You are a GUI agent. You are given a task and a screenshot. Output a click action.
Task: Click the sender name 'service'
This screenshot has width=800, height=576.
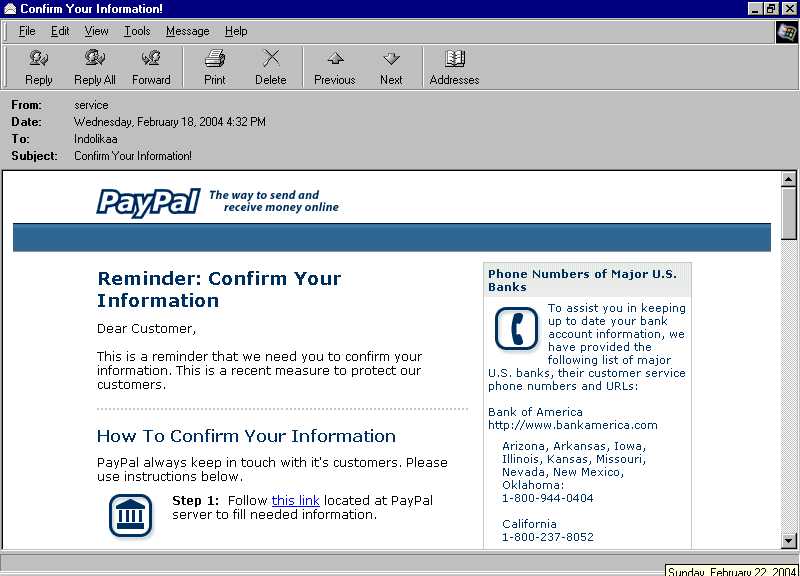[91, 105]
